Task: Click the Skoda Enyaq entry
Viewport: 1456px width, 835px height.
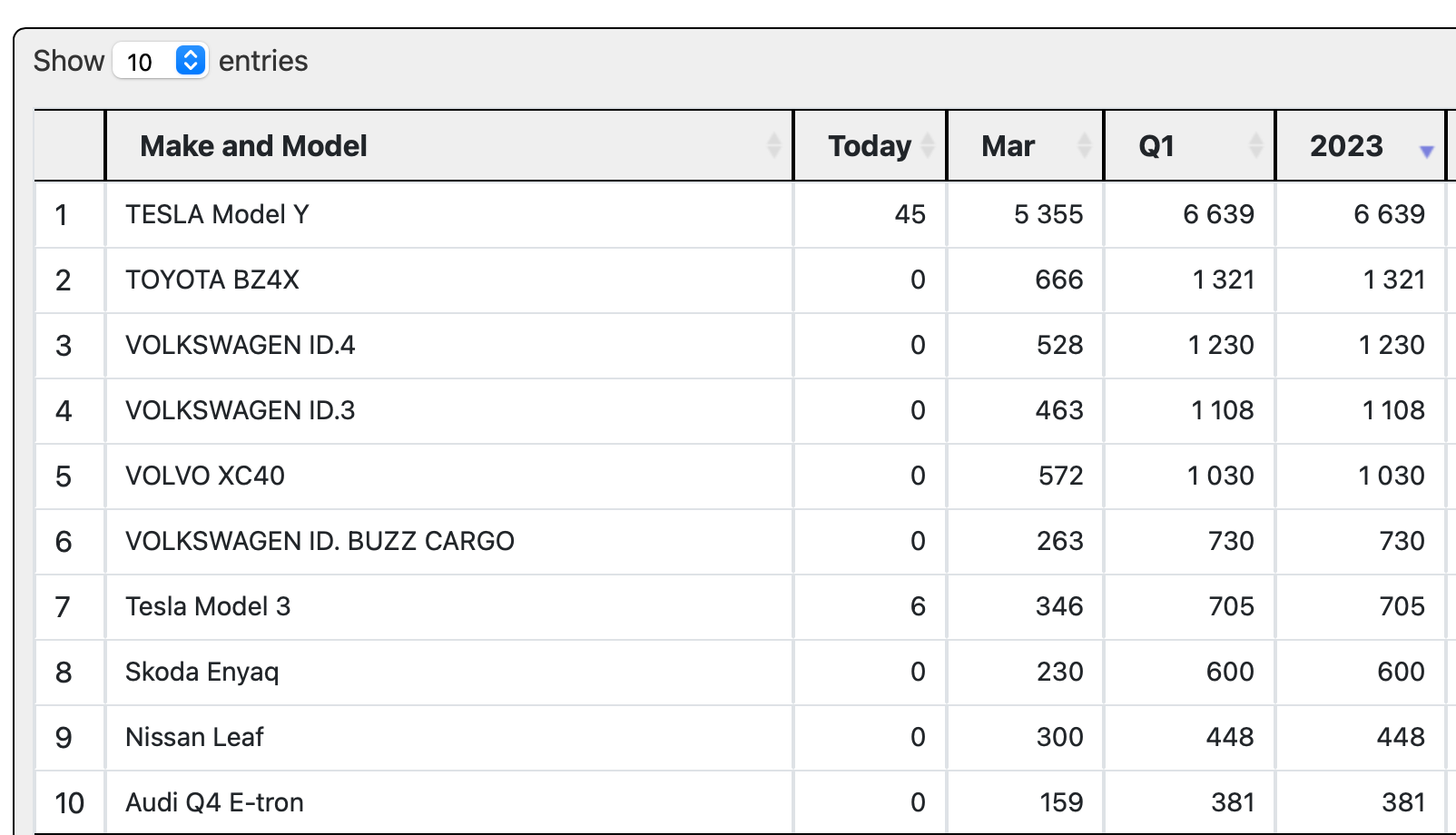Action: coord(202,673)
